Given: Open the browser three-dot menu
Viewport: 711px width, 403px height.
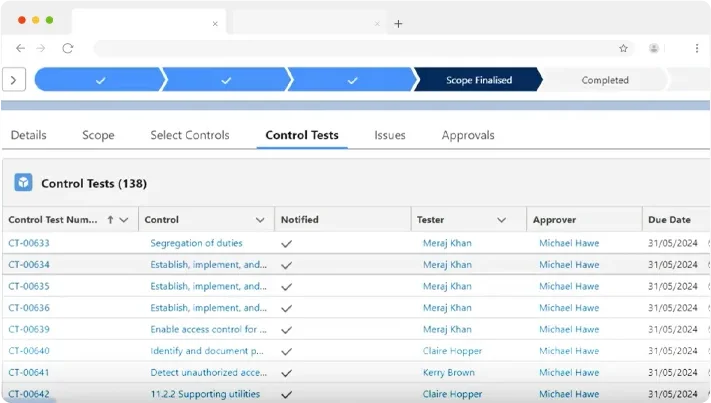Looking at the screenshot, I should coord(697,48).
